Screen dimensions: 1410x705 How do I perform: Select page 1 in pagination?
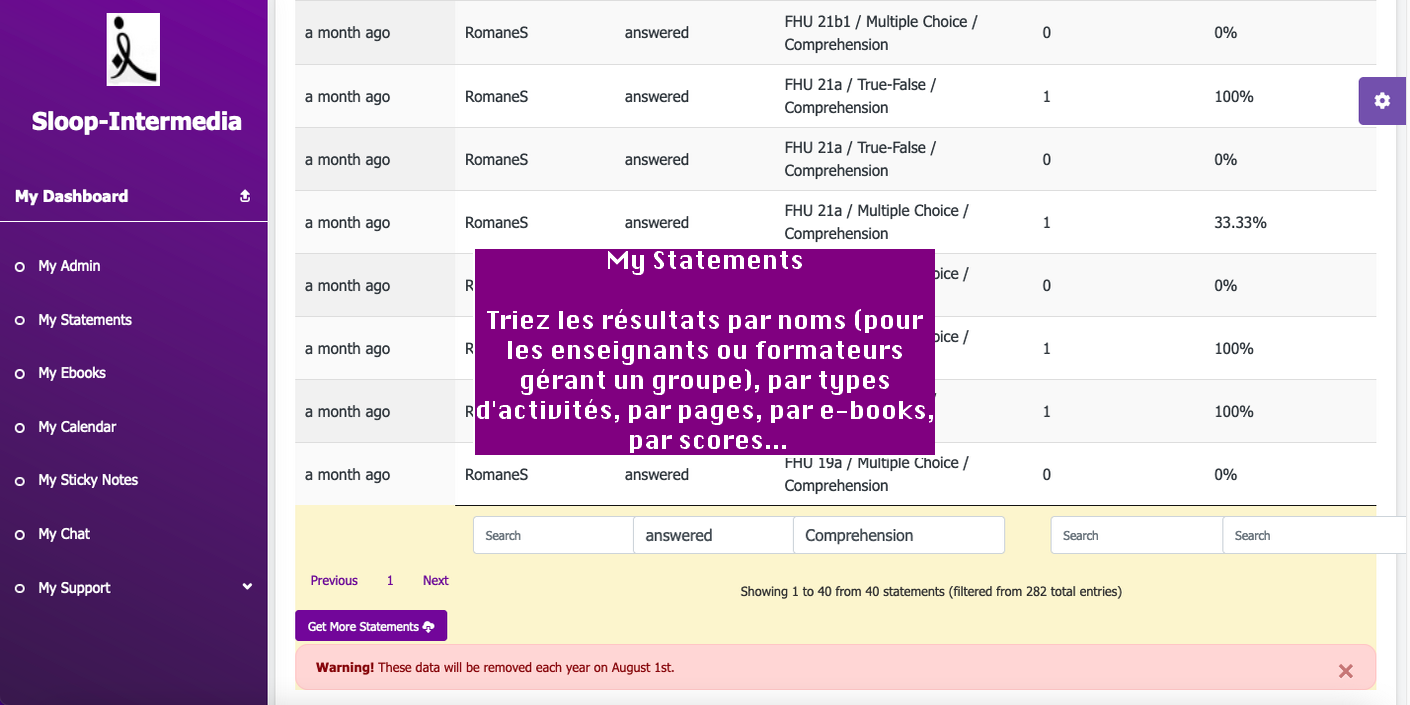pyautogui.click(x=390, y=580)
